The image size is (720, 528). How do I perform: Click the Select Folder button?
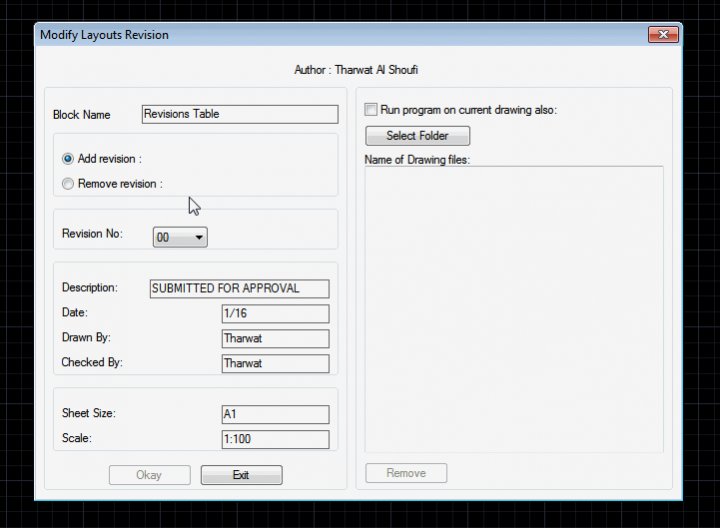[x=417, y=136]
